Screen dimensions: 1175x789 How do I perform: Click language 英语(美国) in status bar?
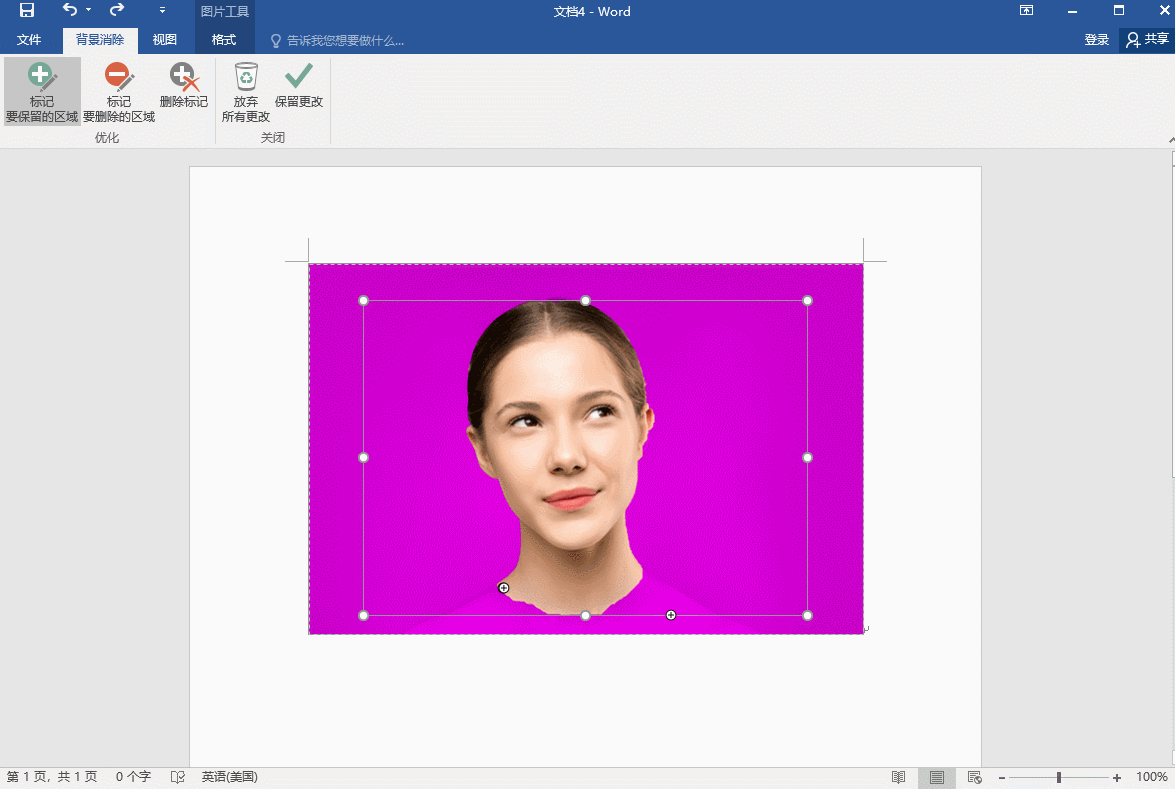[x=229, y=777]
